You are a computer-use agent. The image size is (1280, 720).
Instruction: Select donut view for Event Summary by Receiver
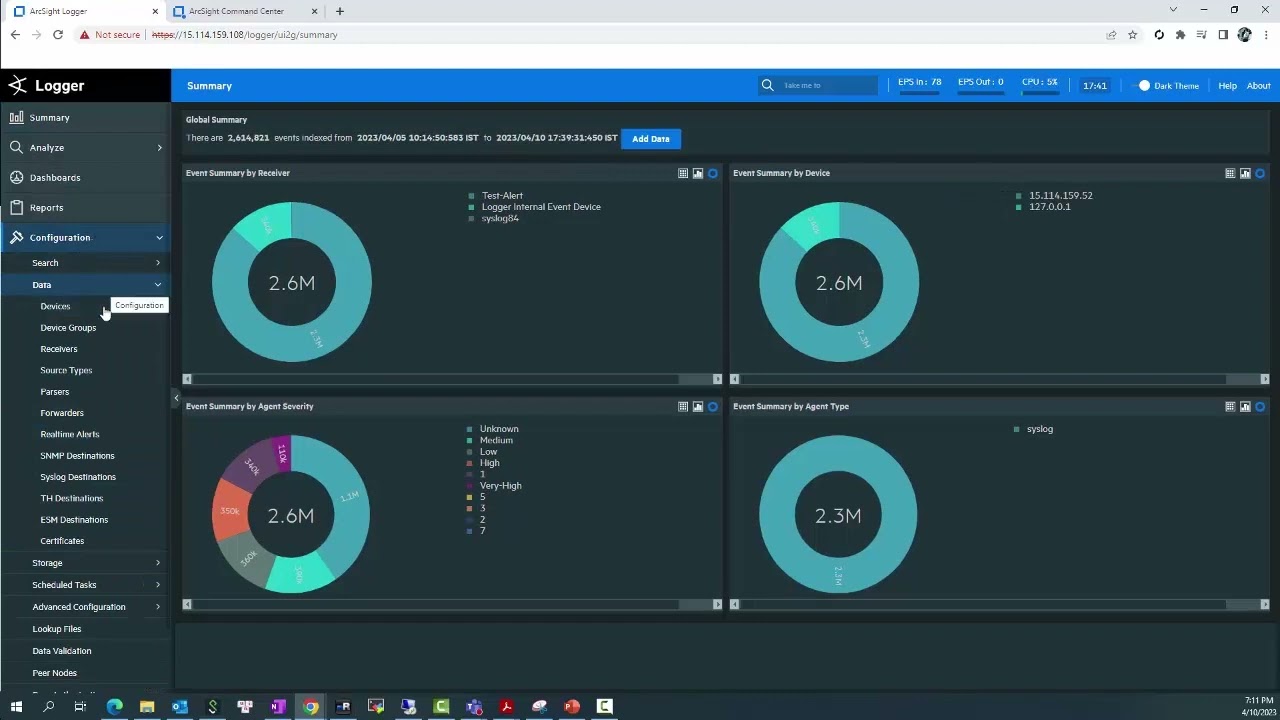(x=713, y=173)
